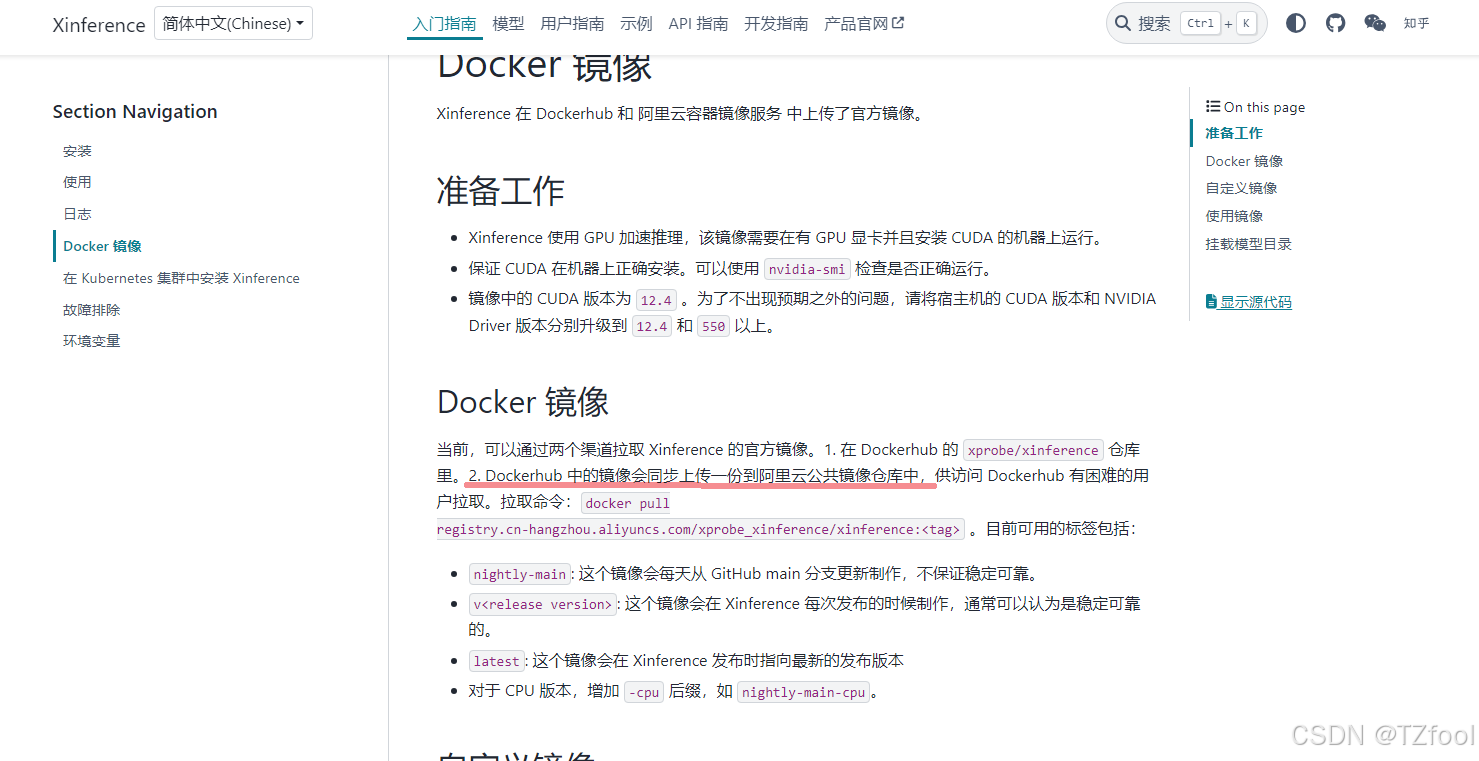Select the 模型 tab
1479x761 pixels.
coord(508,23)
